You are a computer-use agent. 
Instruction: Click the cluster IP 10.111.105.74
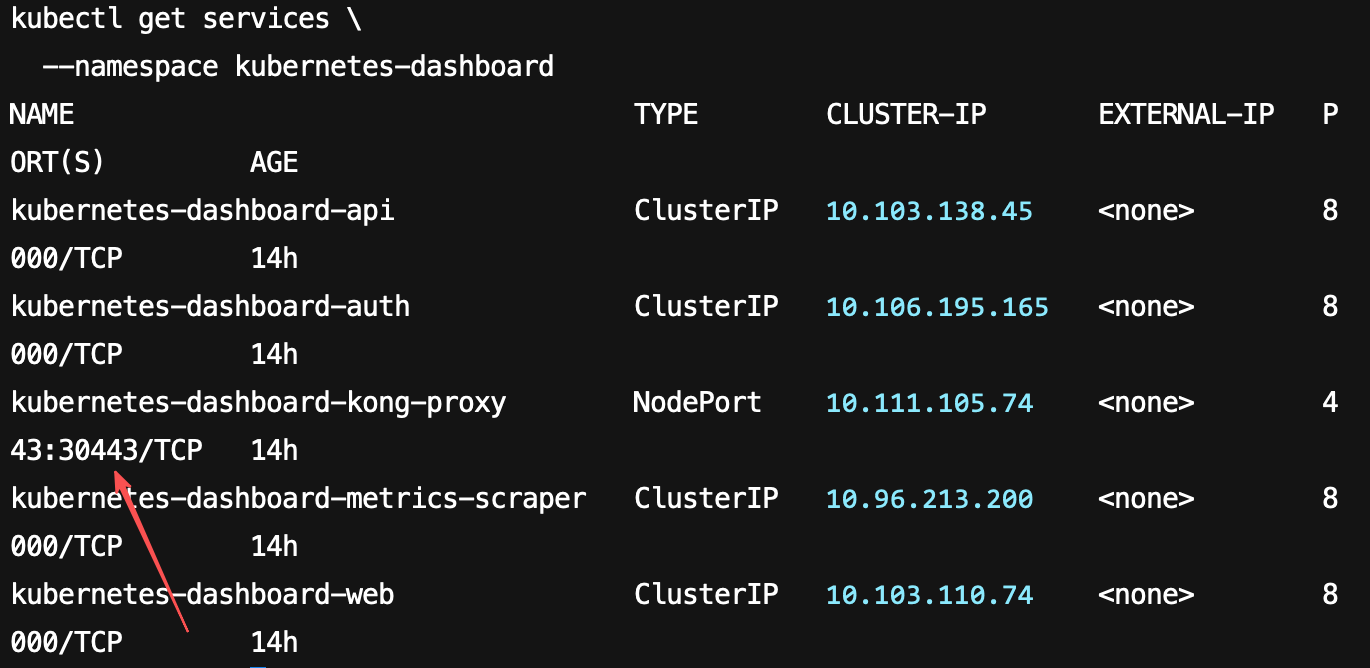pos(930,403)
